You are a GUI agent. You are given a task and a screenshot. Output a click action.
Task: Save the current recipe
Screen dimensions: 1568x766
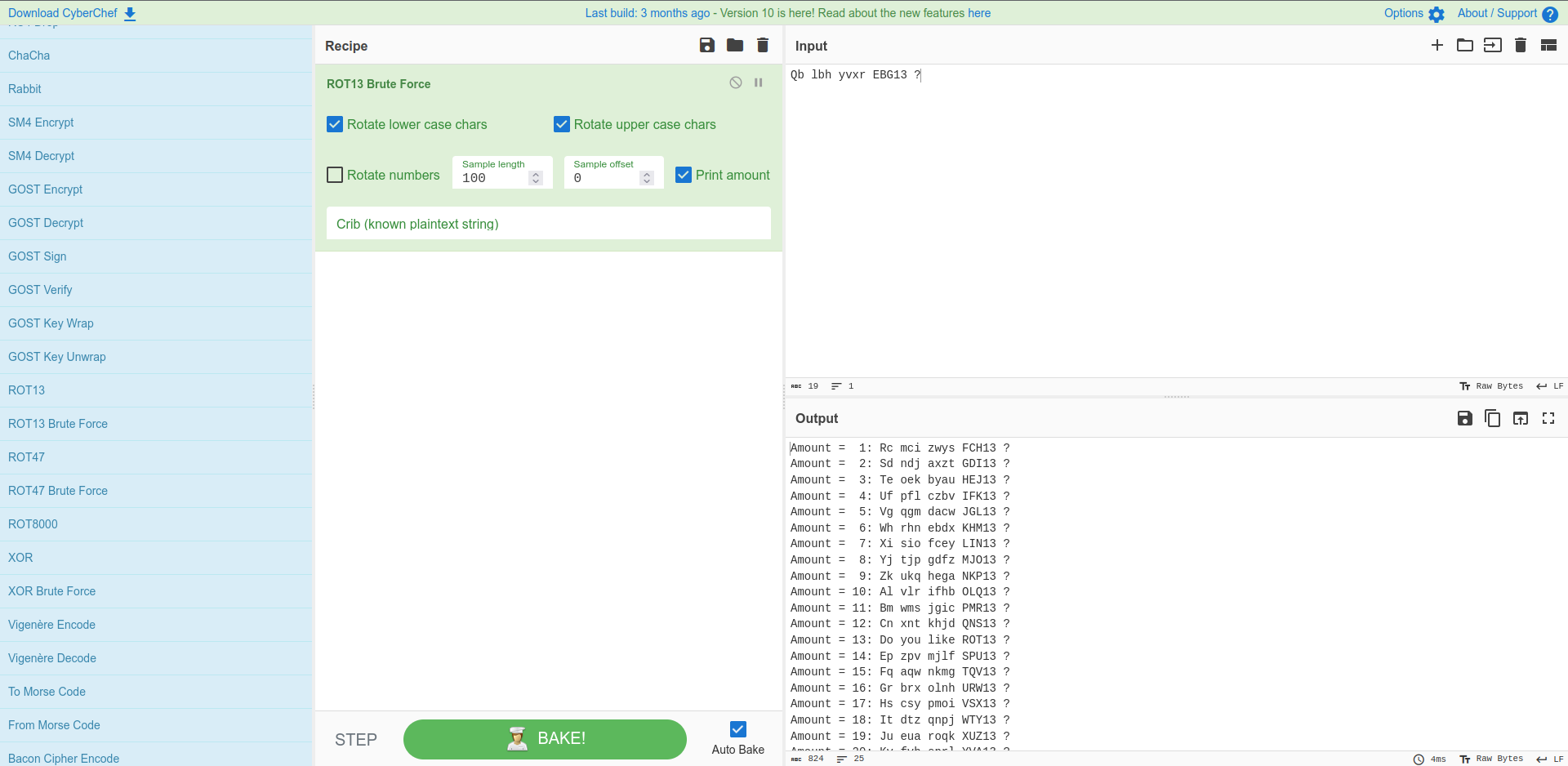pyautogui.click(x=707, y=46)
